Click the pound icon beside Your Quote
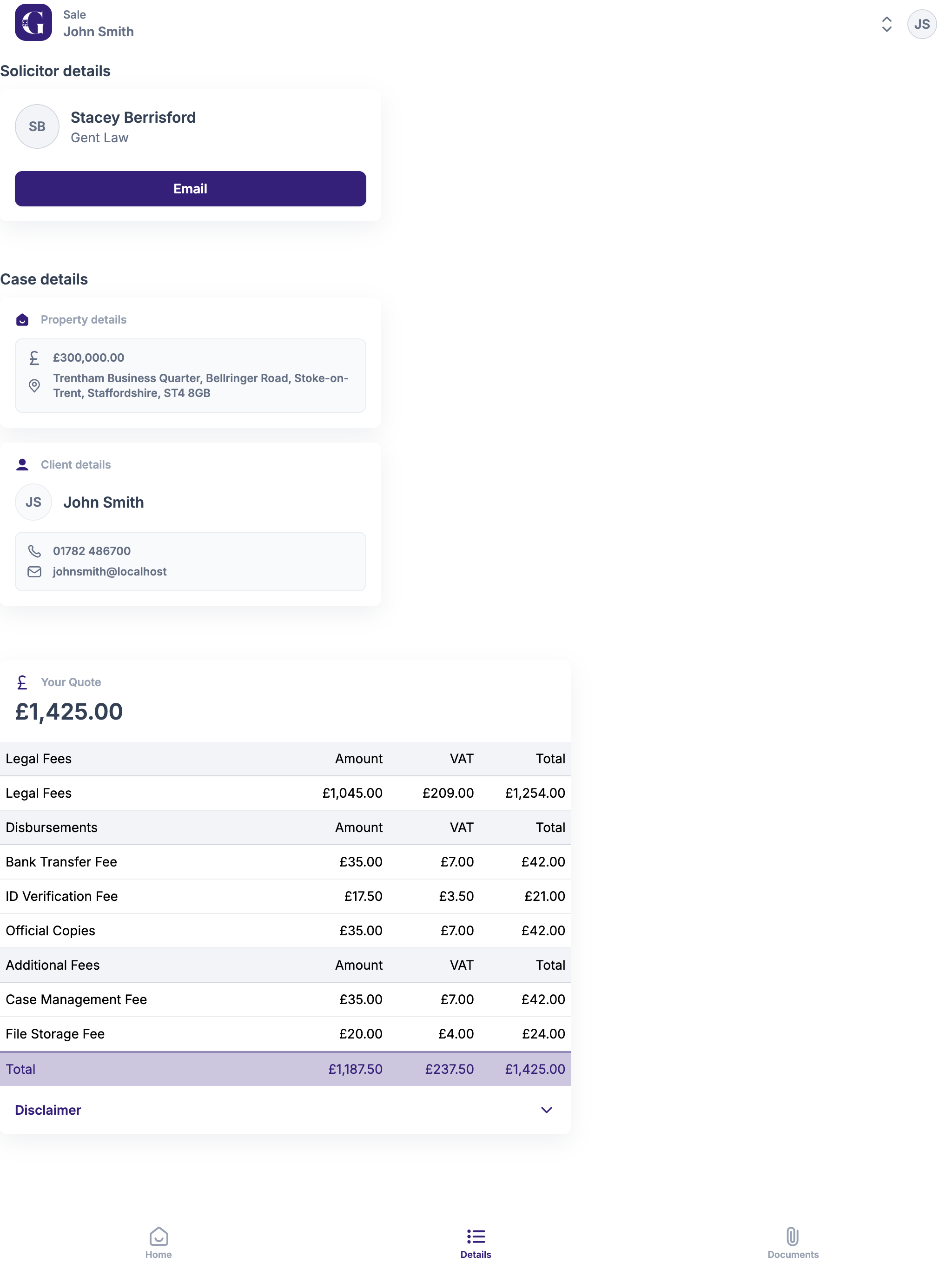The width and height of the screenshot is (952, 1270). tap(22, 683)
